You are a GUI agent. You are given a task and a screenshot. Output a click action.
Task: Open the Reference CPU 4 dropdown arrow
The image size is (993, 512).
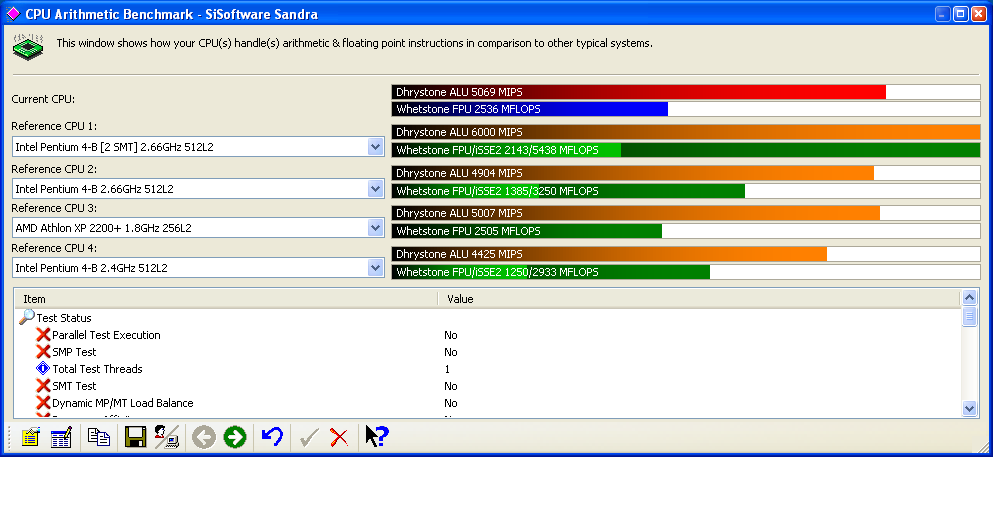pyautogui.click(x=375, y=268)
